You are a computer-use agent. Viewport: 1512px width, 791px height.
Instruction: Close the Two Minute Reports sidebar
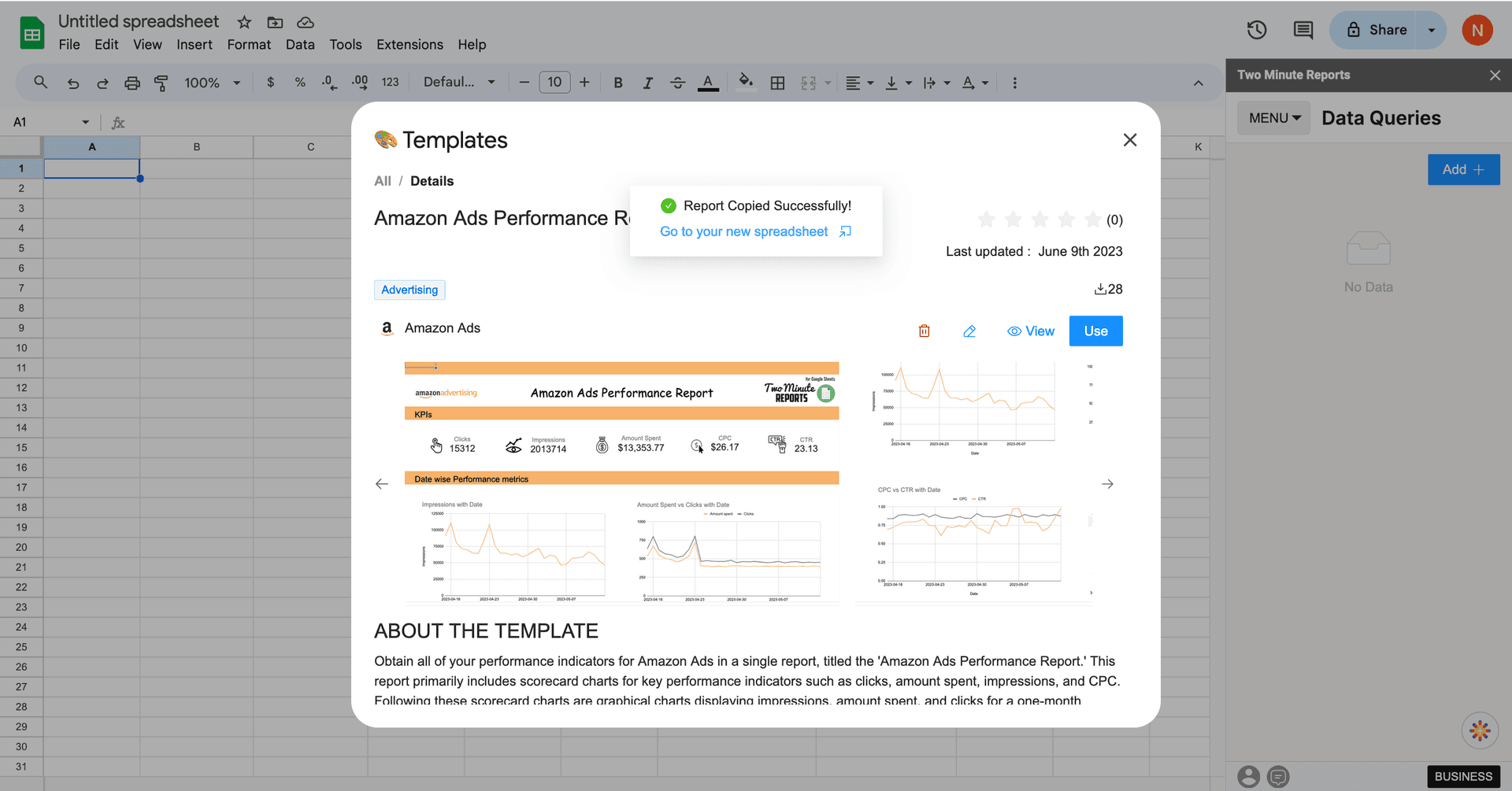click(x=1495, y=75)
